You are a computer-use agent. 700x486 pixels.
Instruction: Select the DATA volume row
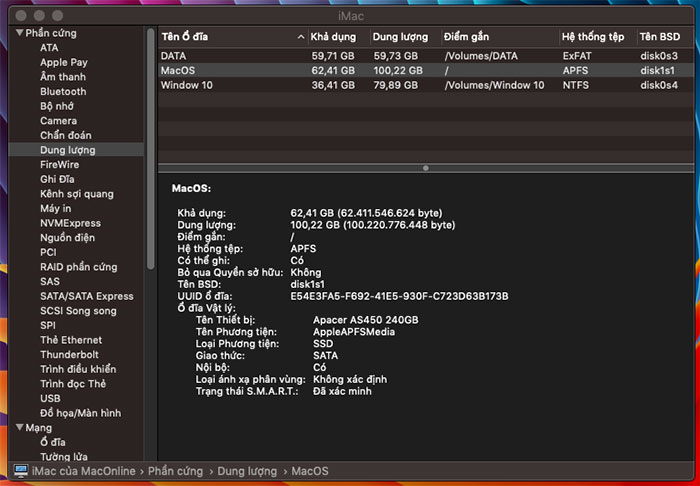pos(426,56)
